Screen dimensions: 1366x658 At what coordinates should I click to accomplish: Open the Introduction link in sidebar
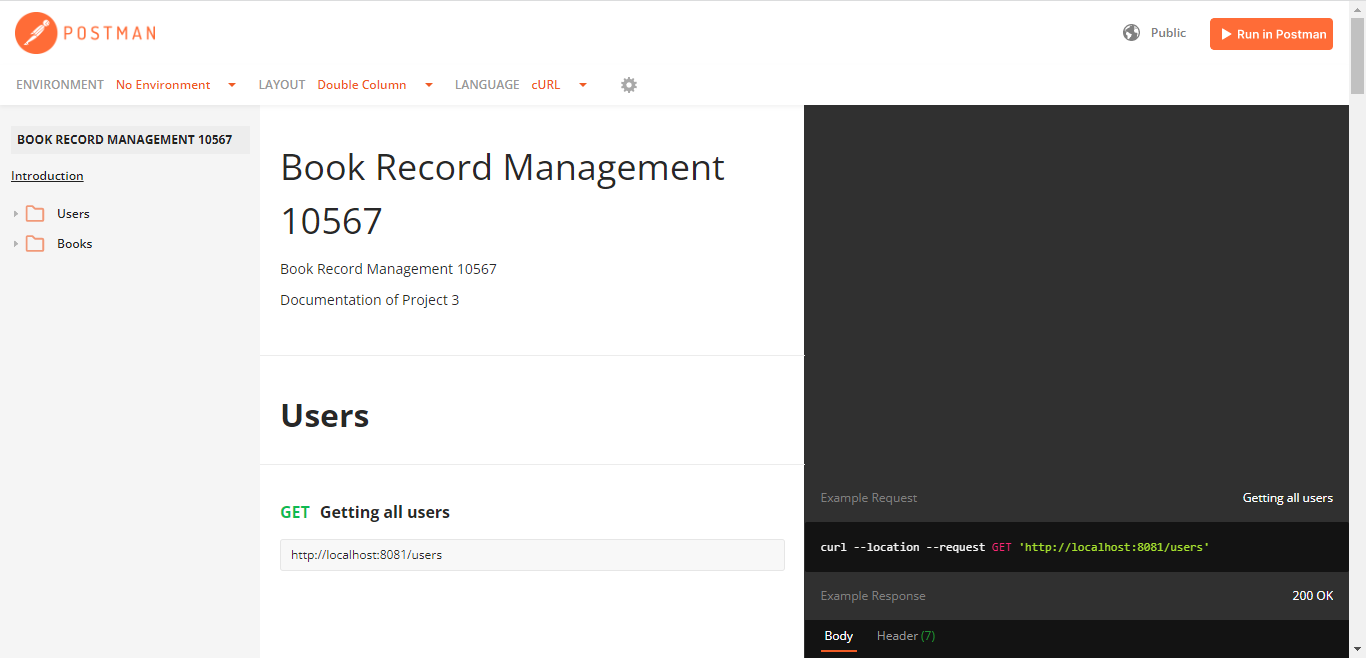click(x=47, y=176)
